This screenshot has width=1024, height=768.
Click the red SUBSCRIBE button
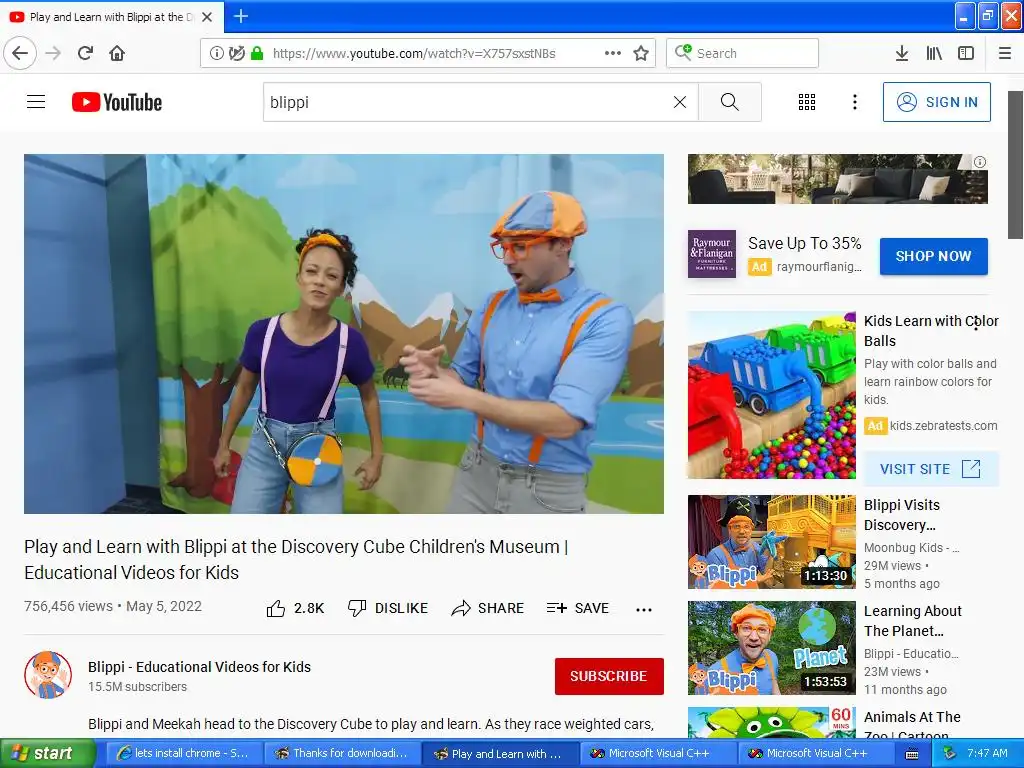pos(609,676)
